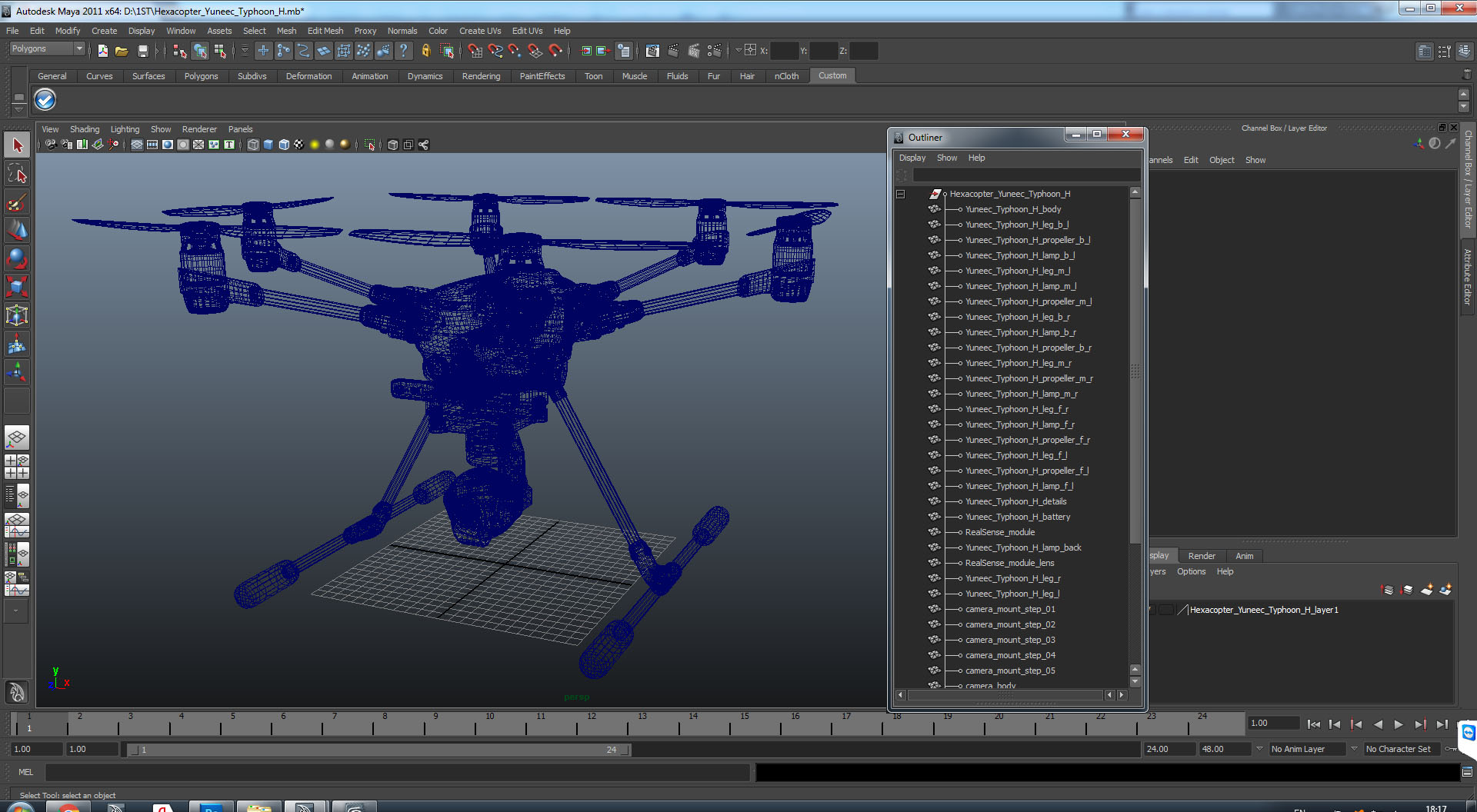Select camera_mount_step_03 in the Outliner
The height and width of the screenshot is (812, 1477).
click(x=1010, y=640)
